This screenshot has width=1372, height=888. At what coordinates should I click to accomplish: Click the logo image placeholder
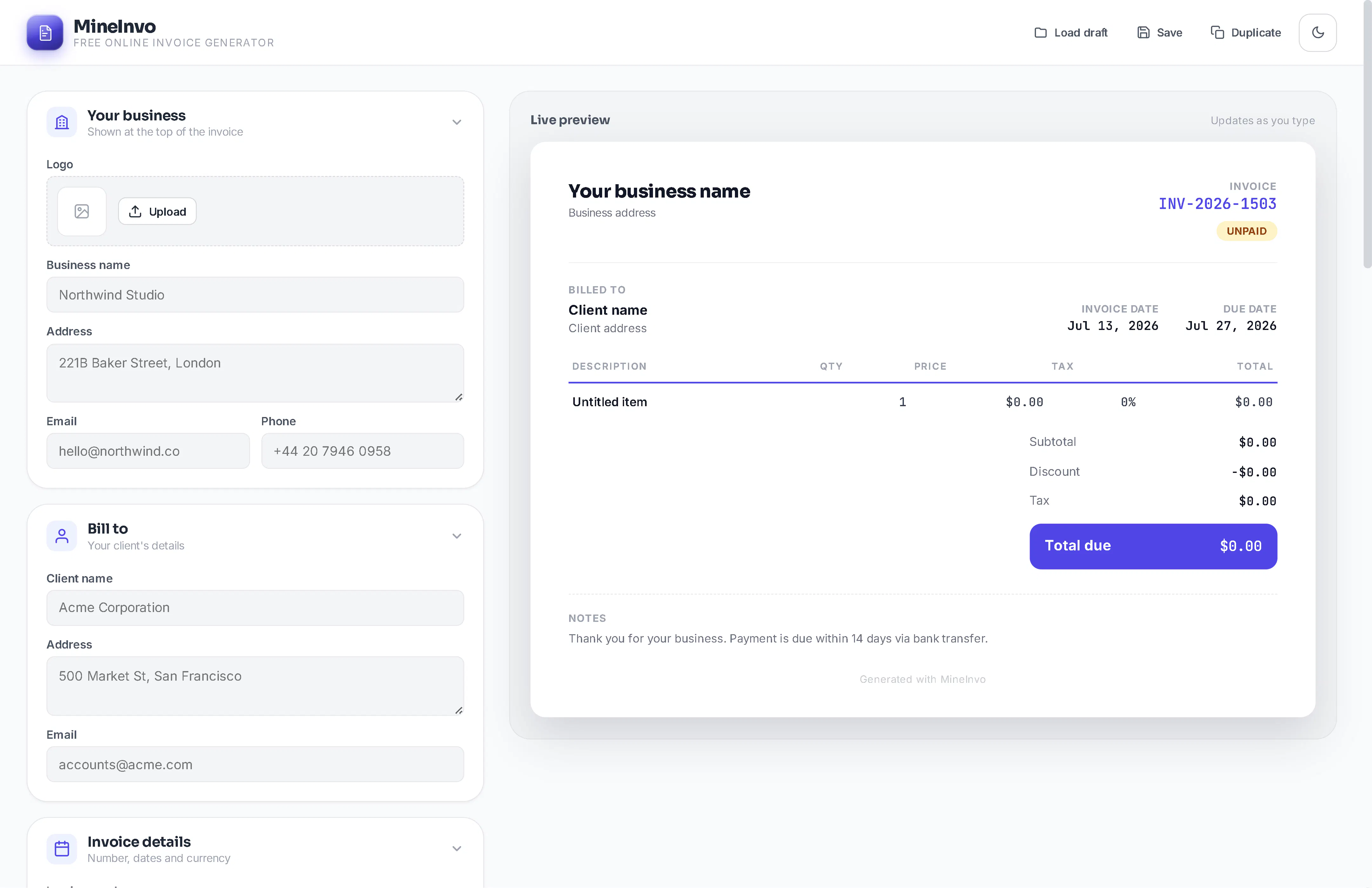coord(82,212)
